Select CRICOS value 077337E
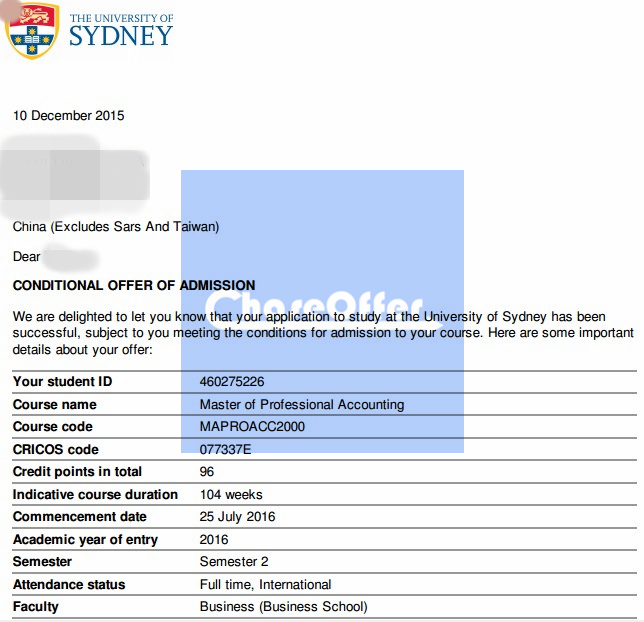Image resolution: width=644 pixels, height=622 pixels. point(225,449)
